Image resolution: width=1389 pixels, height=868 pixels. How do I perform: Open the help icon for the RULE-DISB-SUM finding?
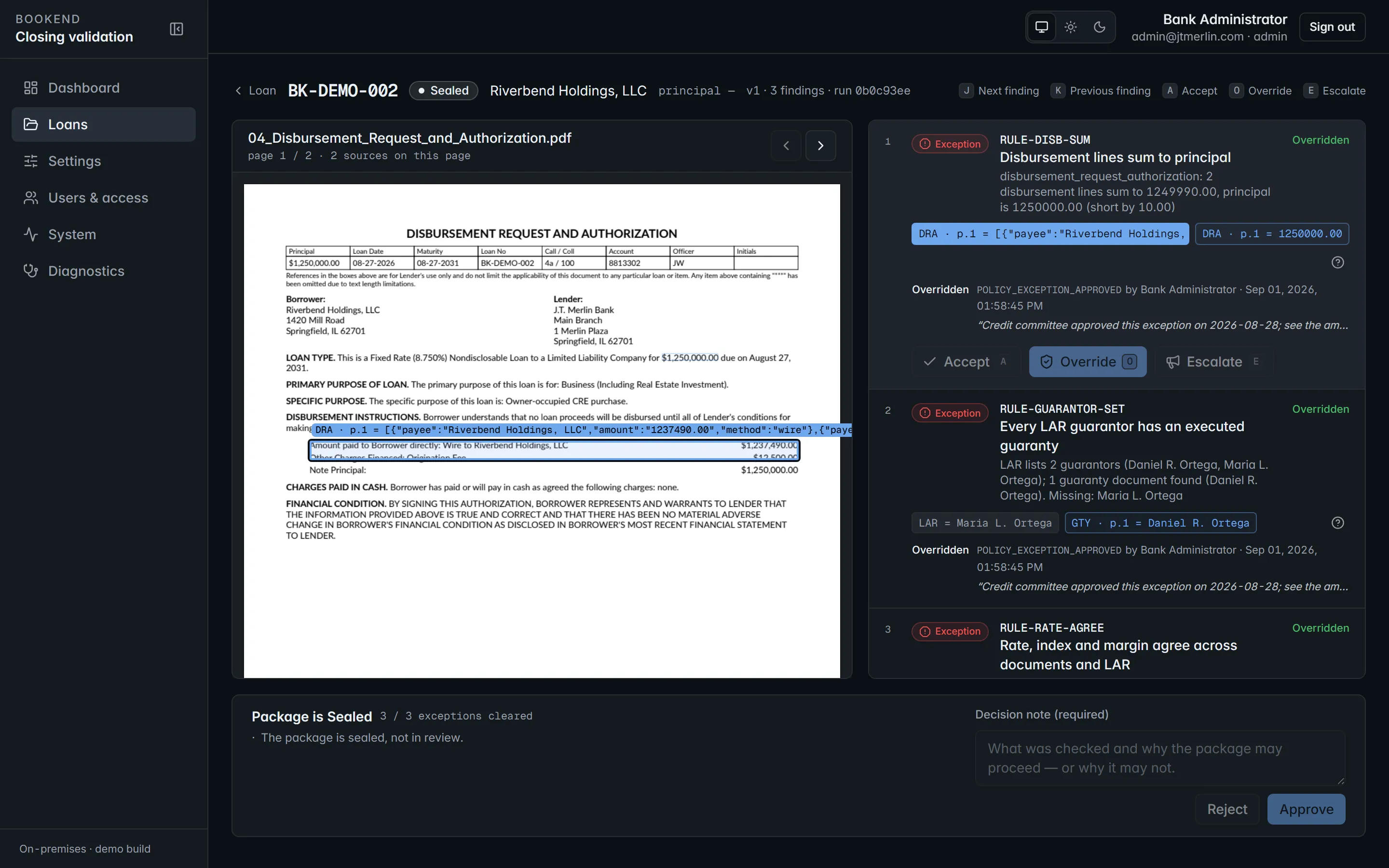pyautogui.click(x=1337, y=262)
